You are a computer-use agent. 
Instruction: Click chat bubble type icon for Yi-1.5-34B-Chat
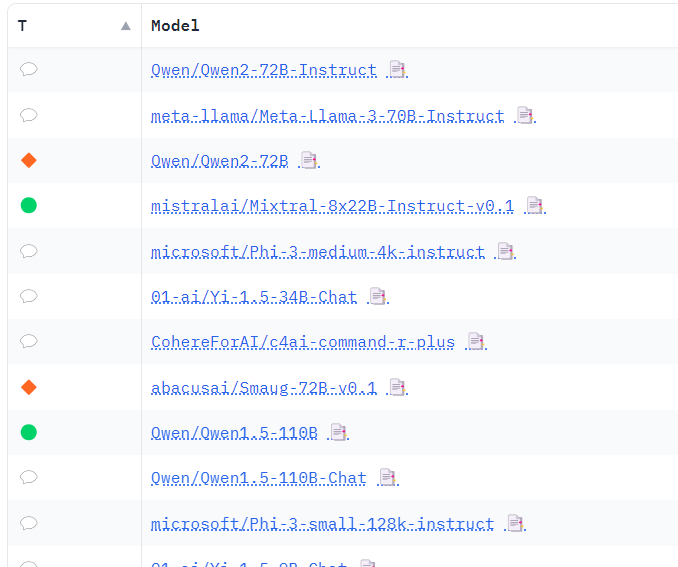point(29,296)
